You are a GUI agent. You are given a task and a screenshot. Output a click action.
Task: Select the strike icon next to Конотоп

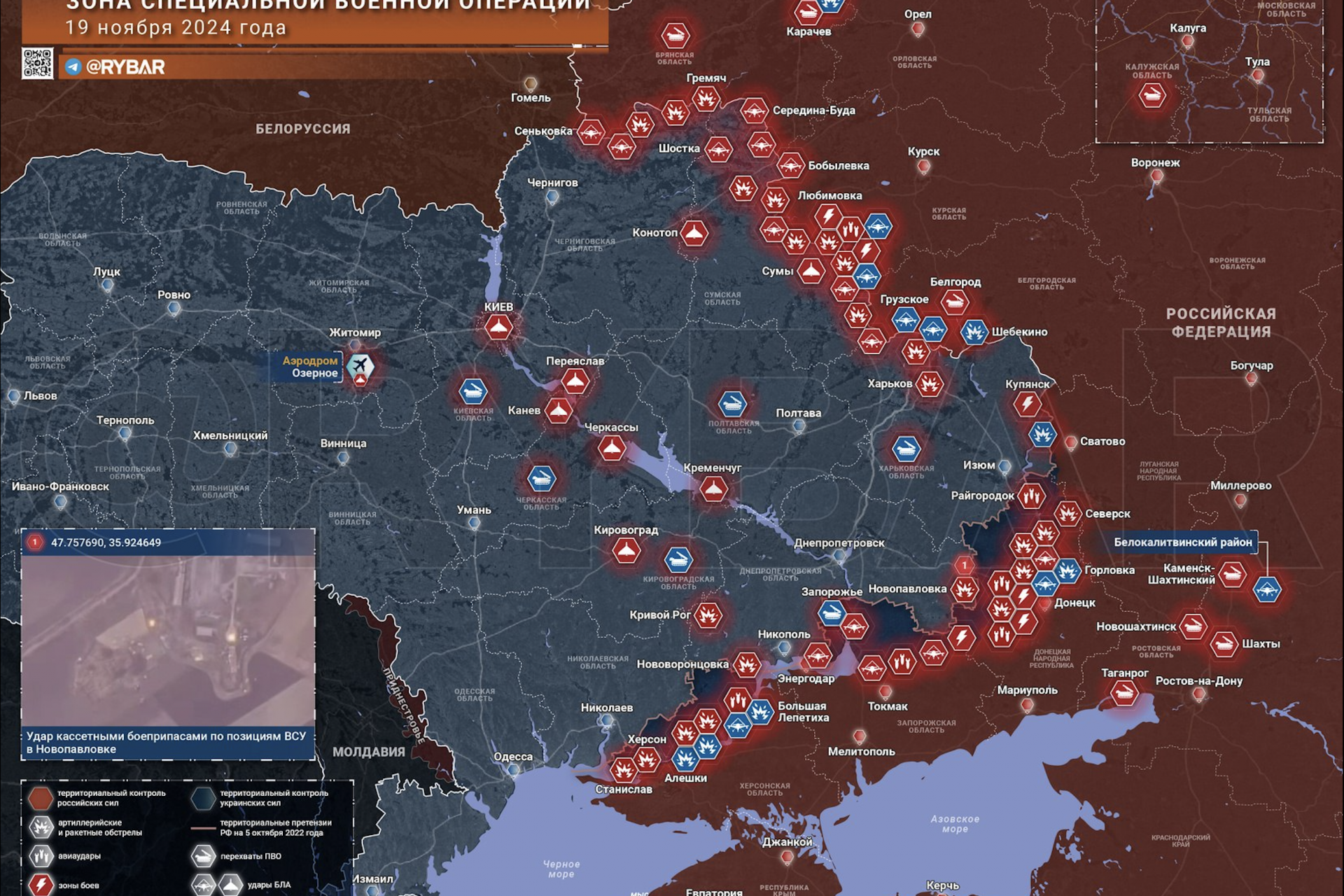click(693, 233)
